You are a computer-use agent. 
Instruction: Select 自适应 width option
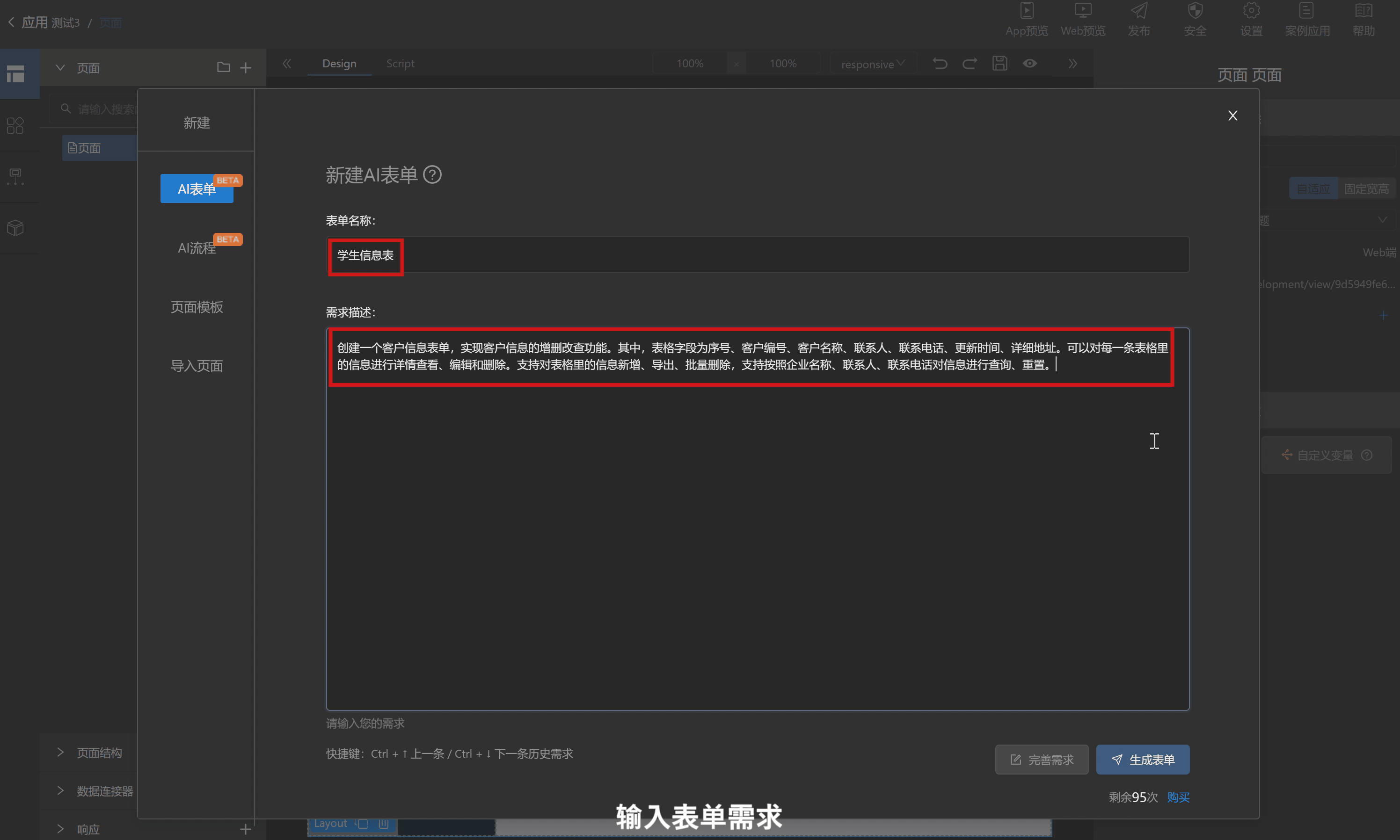pos(1313,188)
